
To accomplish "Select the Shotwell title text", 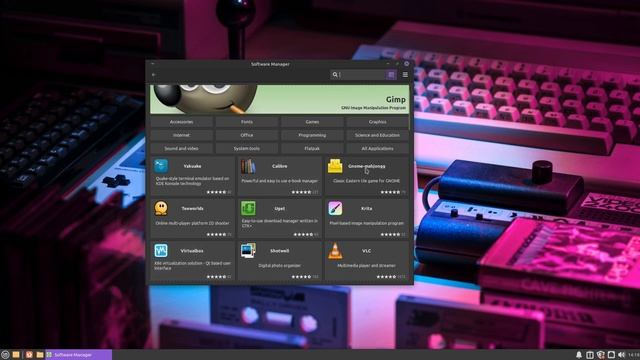I will point(280,251).
